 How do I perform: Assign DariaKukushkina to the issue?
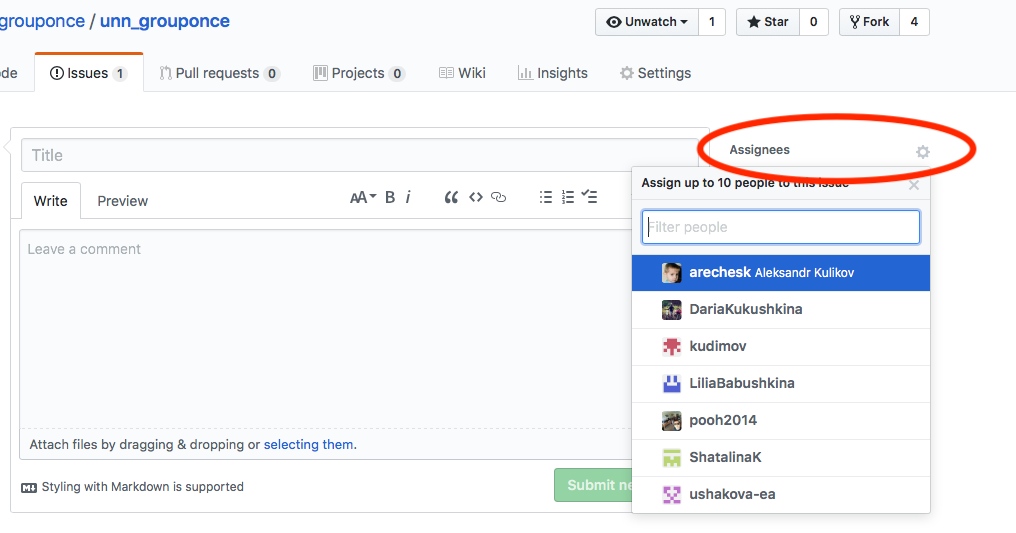click(x=781, y=310)
